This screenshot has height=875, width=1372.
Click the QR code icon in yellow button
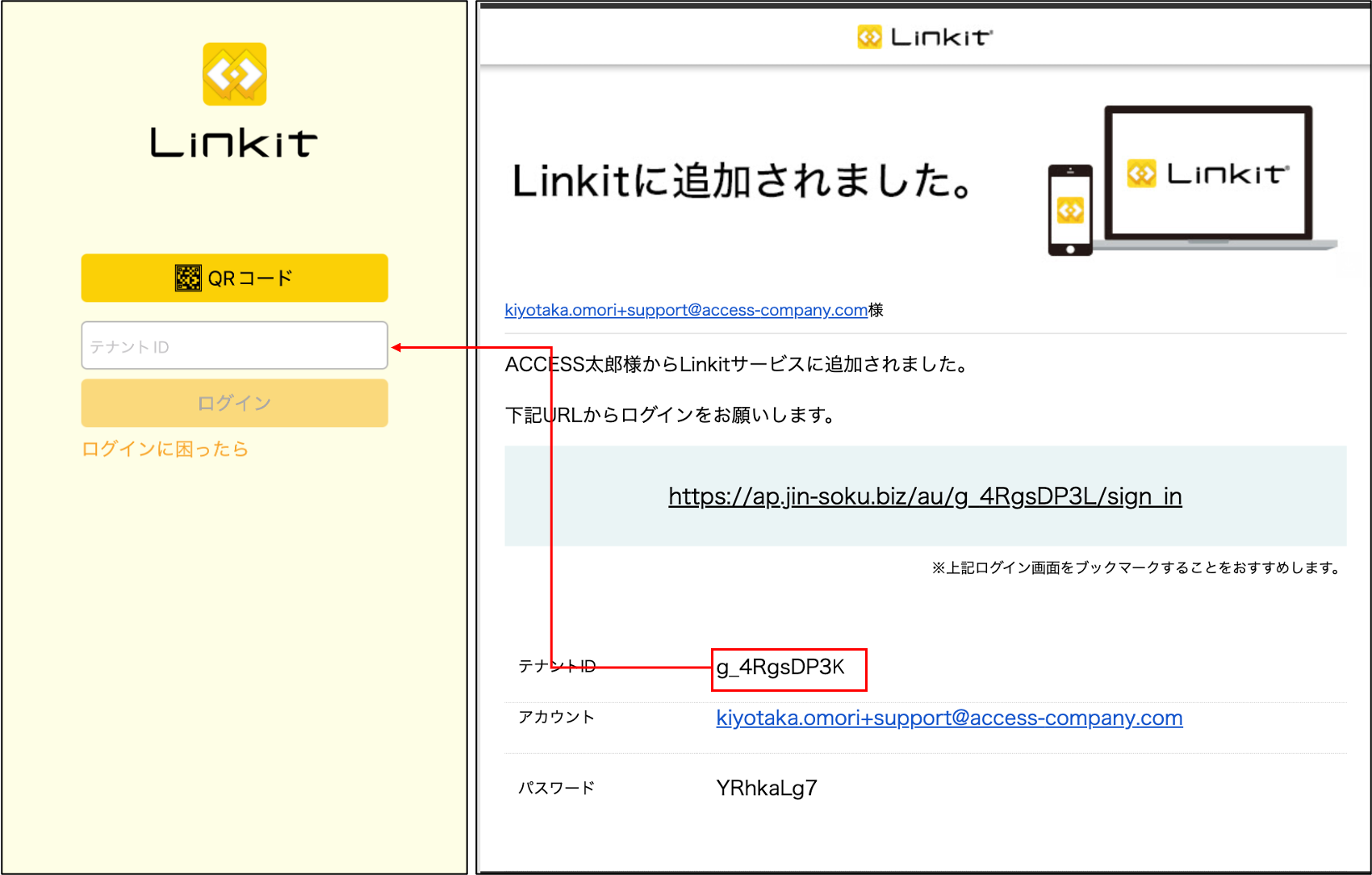point(188,278)
